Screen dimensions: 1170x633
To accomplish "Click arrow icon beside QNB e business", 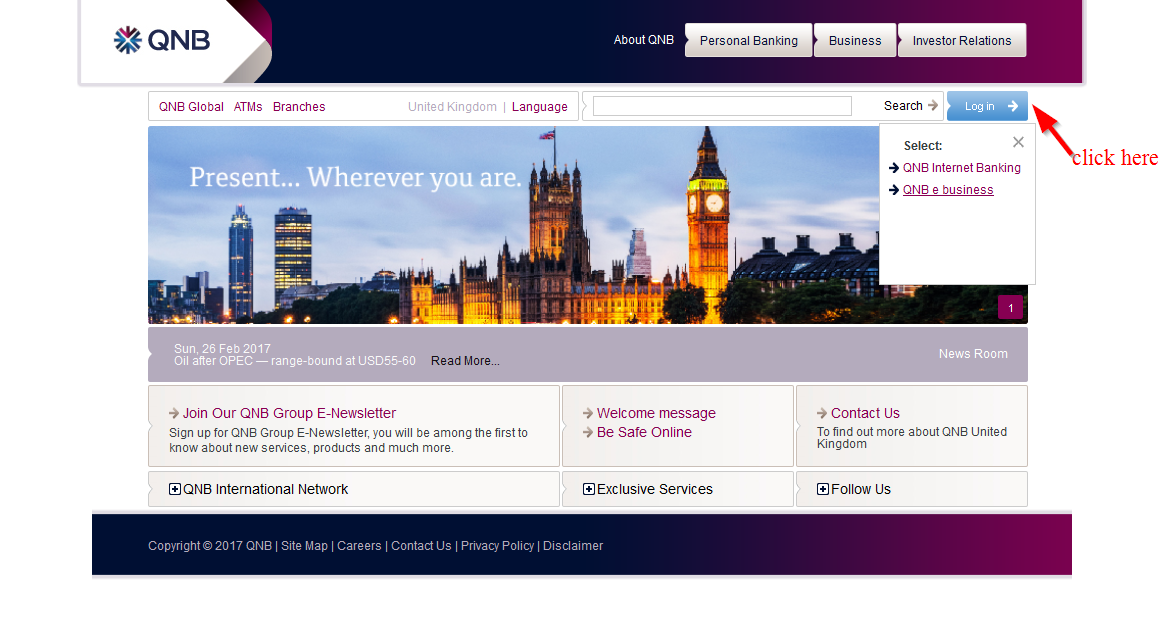I will click(x=894, y=190).
